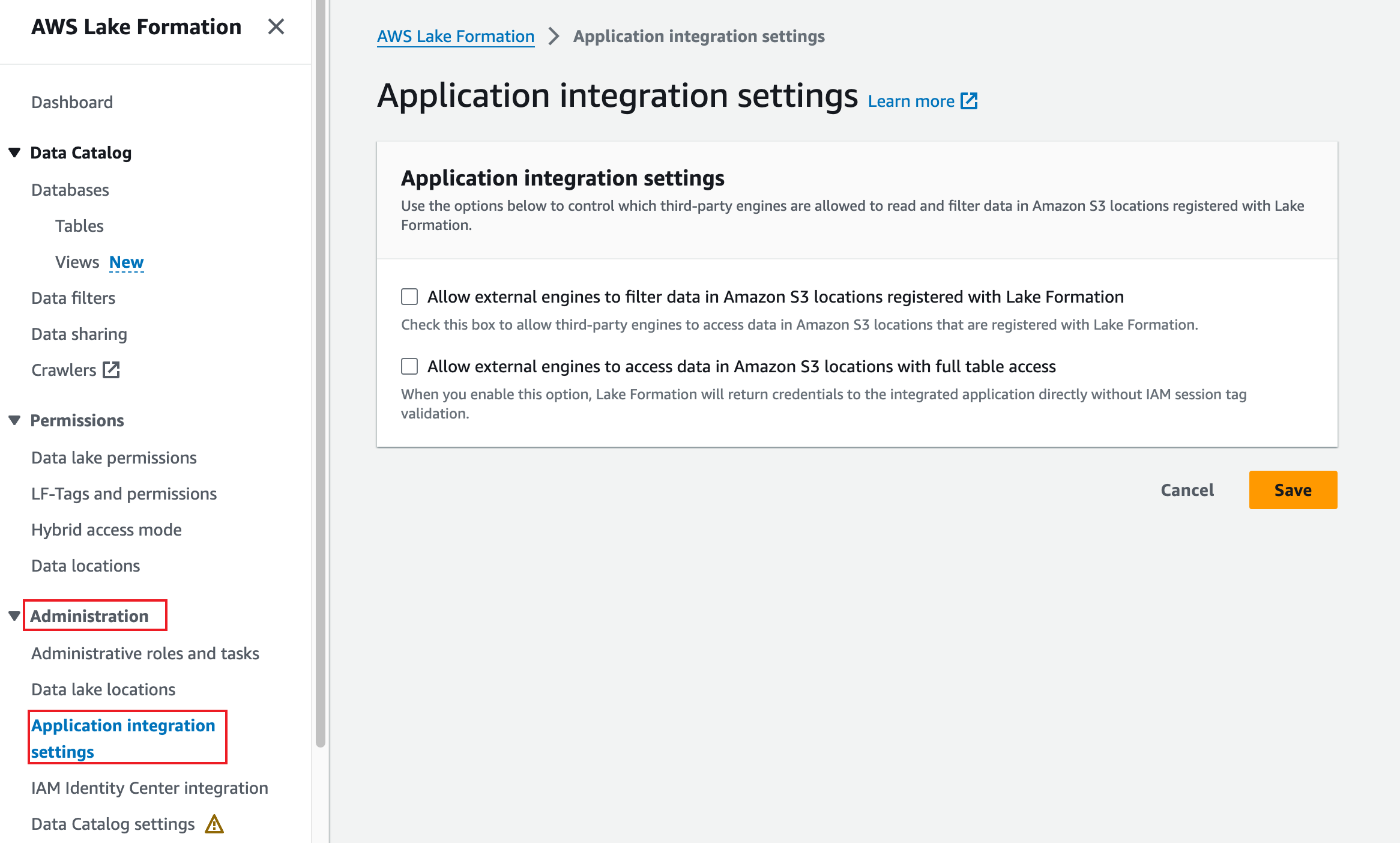Click the Cancel button
Screen dimensions: 1400x843
click(x=1187, y=490)
